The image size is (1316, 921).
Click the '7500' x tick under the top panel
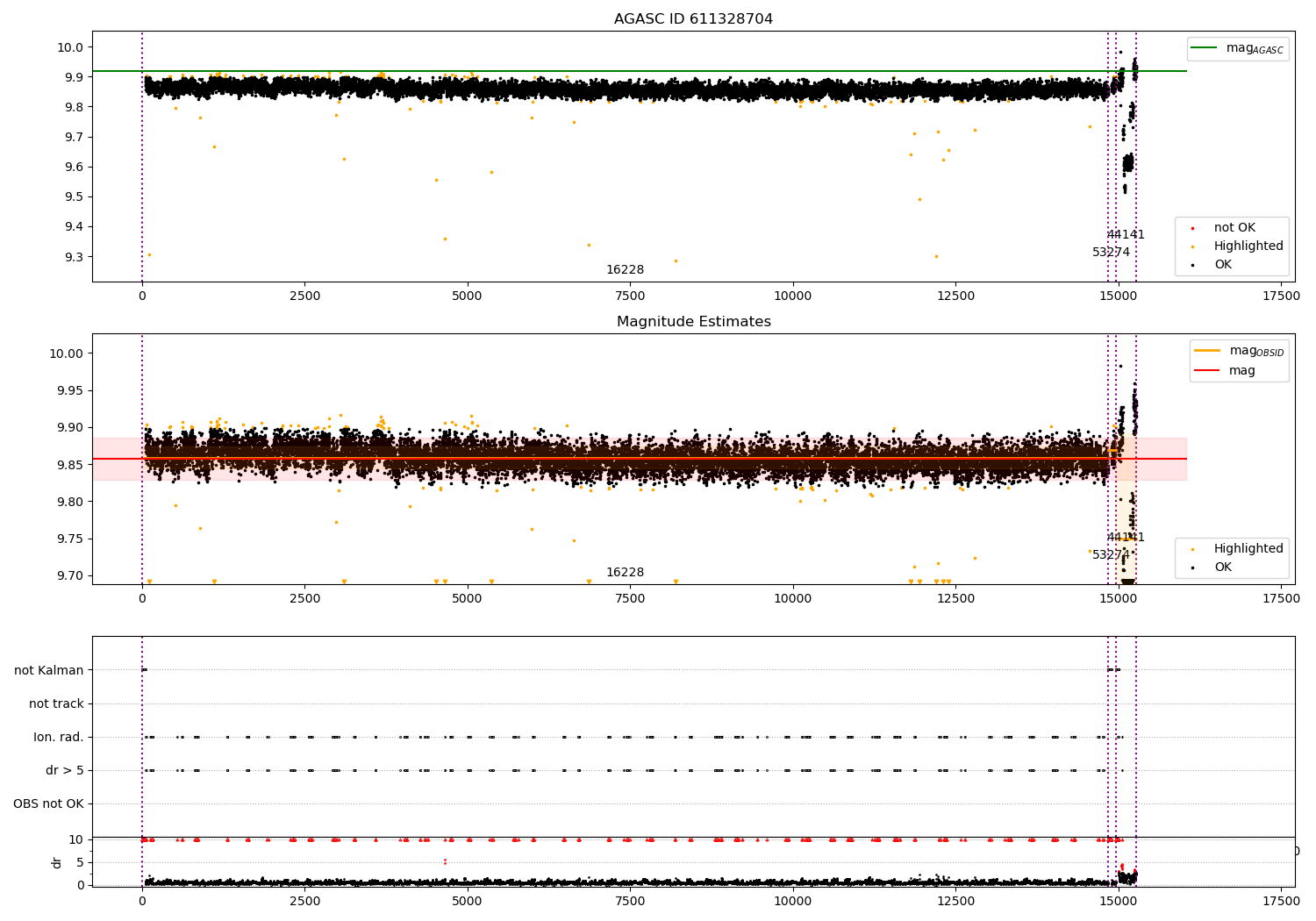(630, 296)
